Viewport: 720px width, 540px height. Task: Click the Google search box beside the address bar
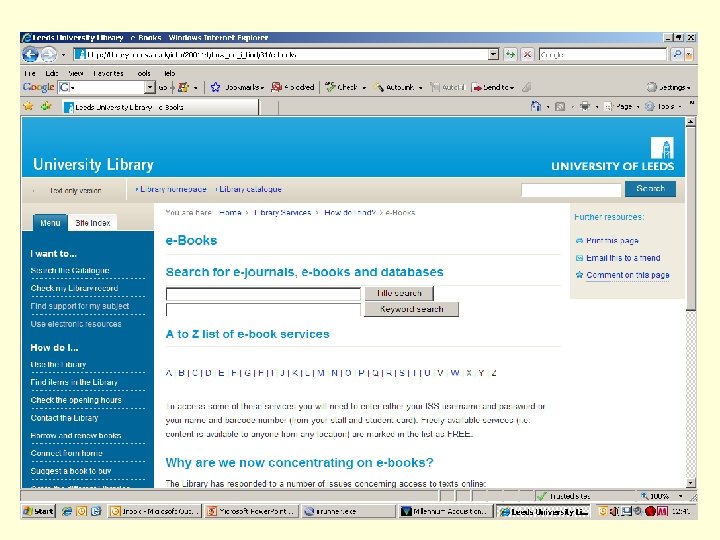[x=602, y=55]
